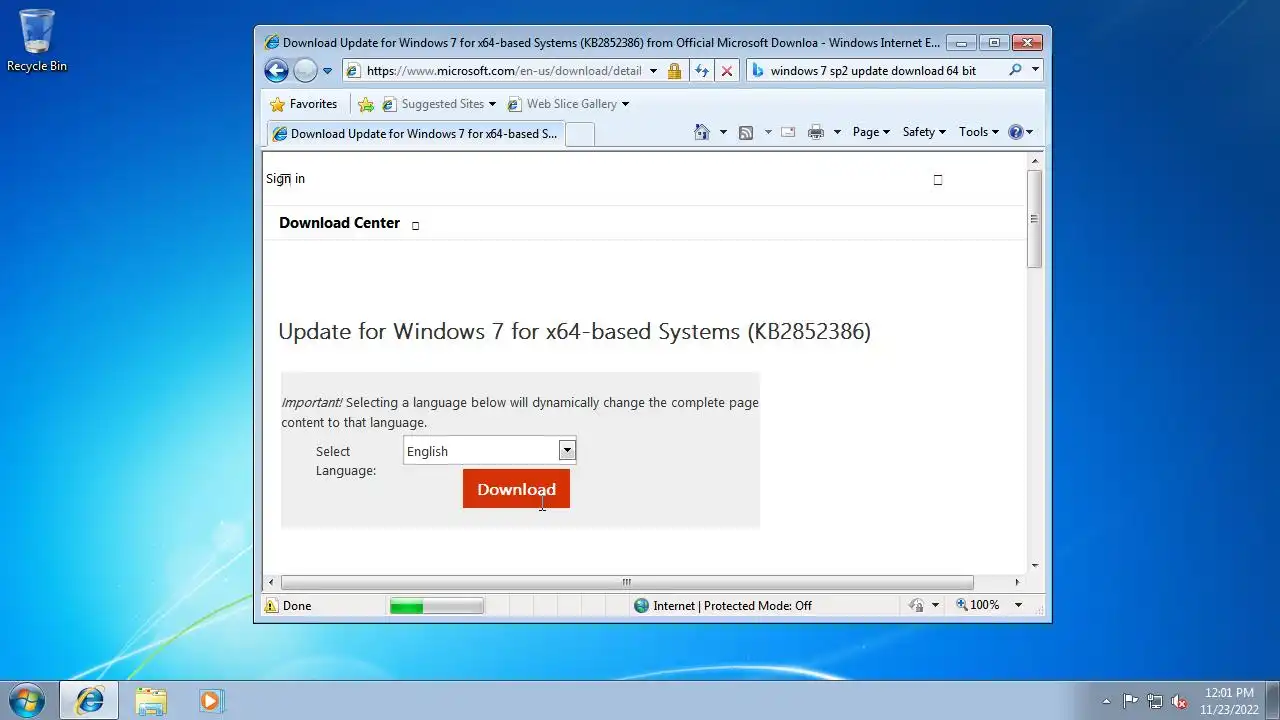The image size is (1280, 720).
Task: Stop loading with the red X icon
Action: (x=727, y=71)
